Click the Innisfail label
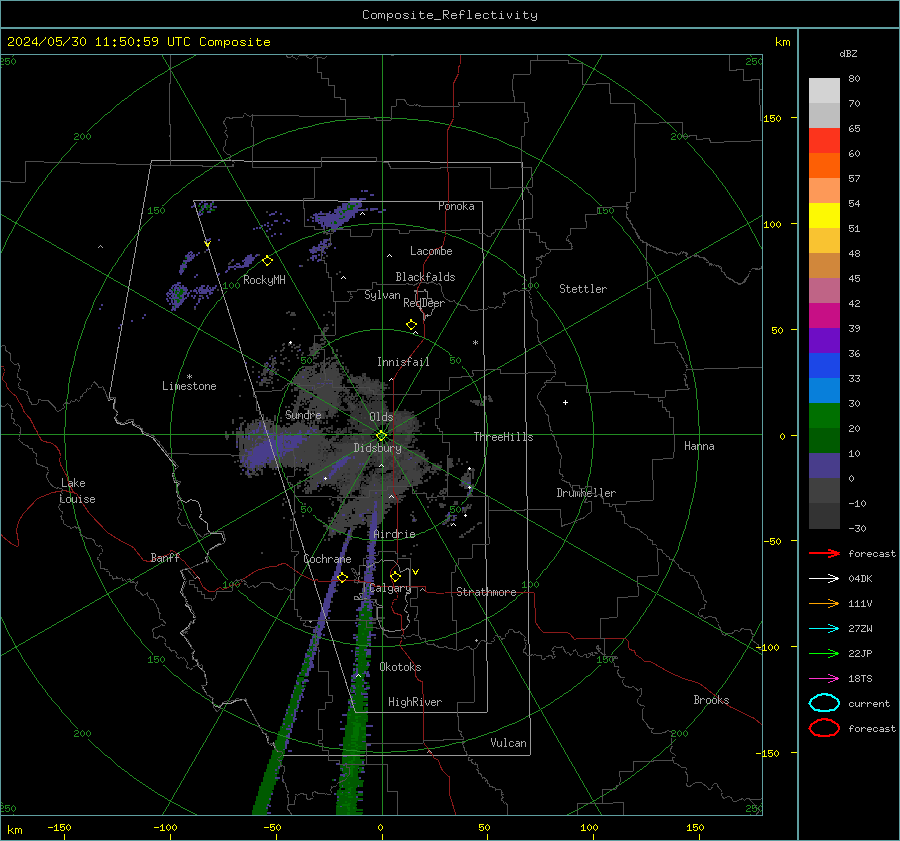The image size is (900, 841). click(403, 362)
